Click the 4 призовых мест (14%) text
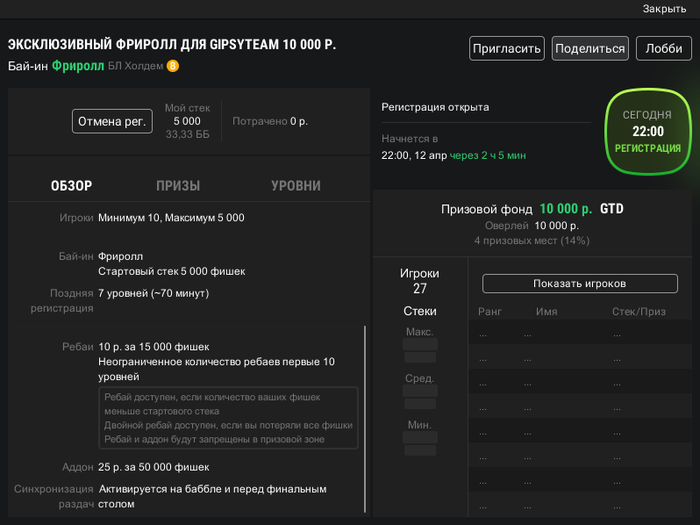 click(532, 241)
